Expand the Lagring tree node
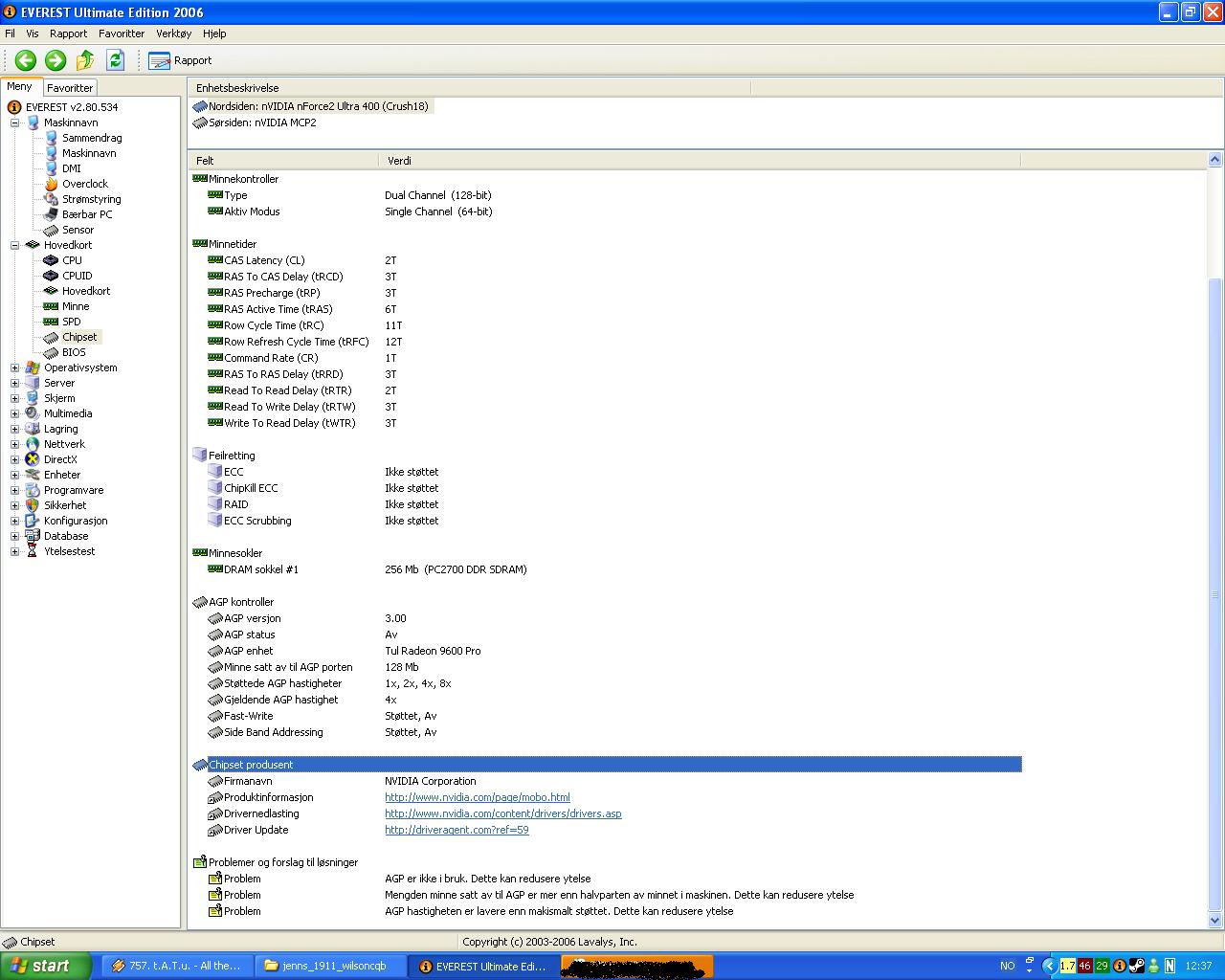 (14, 429)
